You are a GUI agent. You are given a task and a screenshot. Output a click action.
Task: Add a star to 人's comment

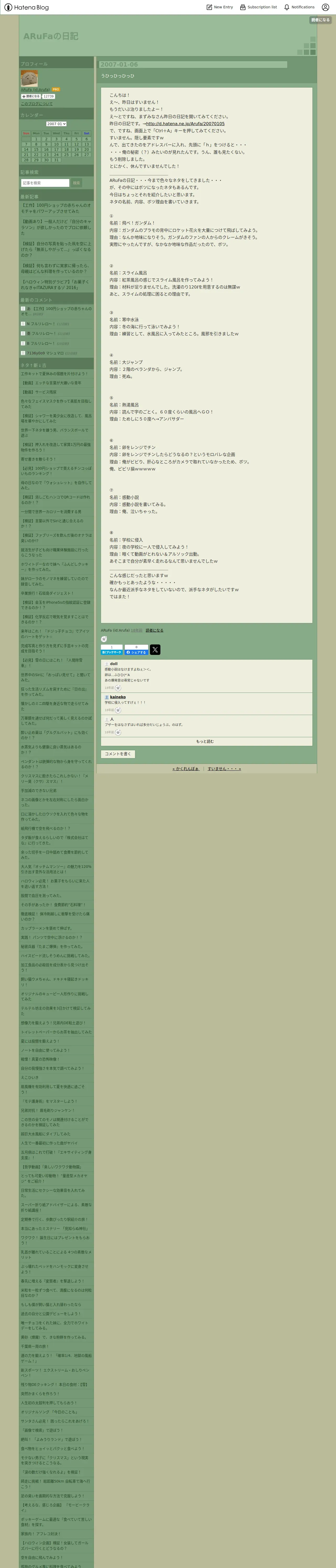118,732
